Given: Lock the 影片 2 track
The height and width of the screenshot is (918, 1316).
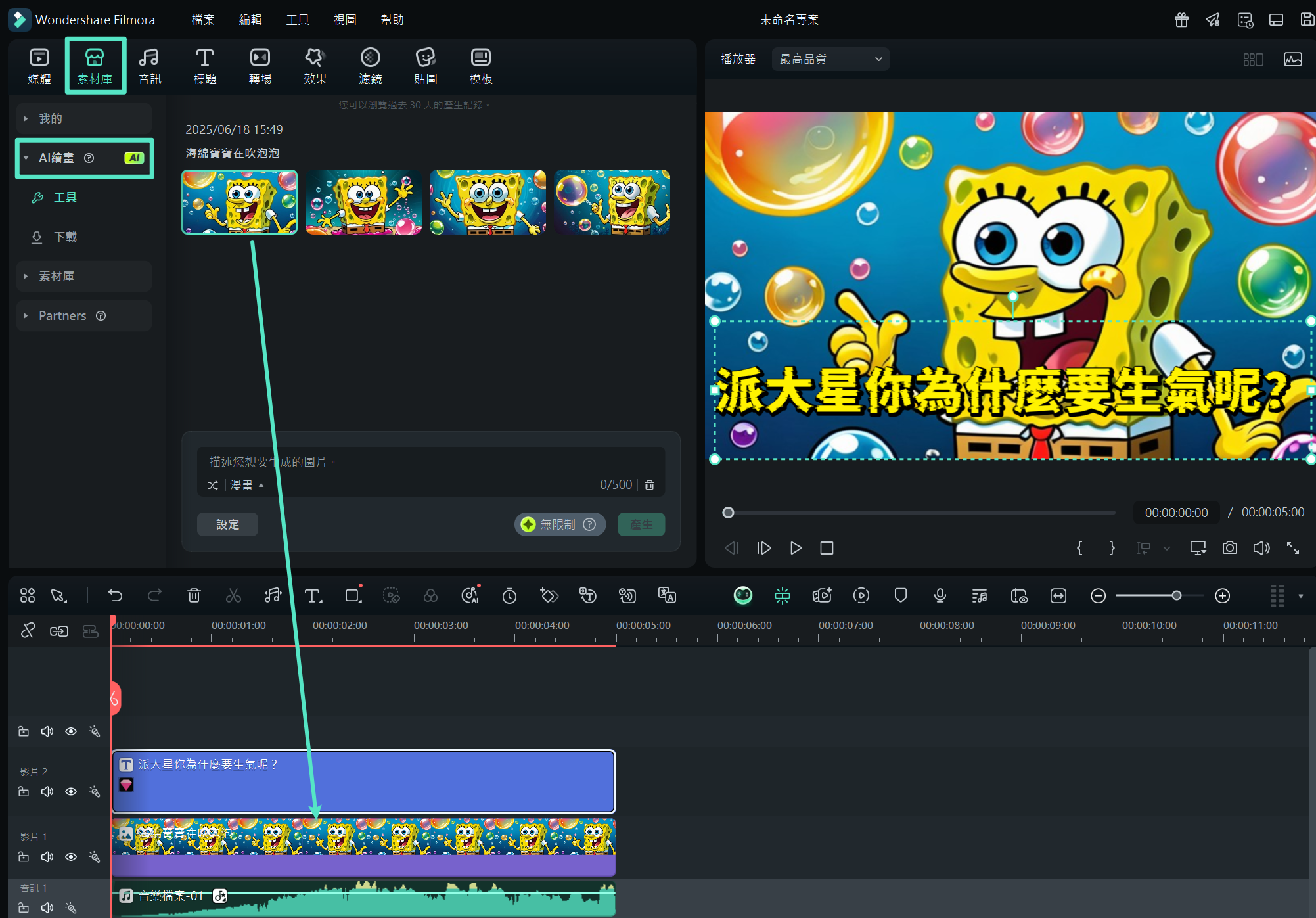Looking at the screenshot, I should pyautogui.click(x=24, y=791).
